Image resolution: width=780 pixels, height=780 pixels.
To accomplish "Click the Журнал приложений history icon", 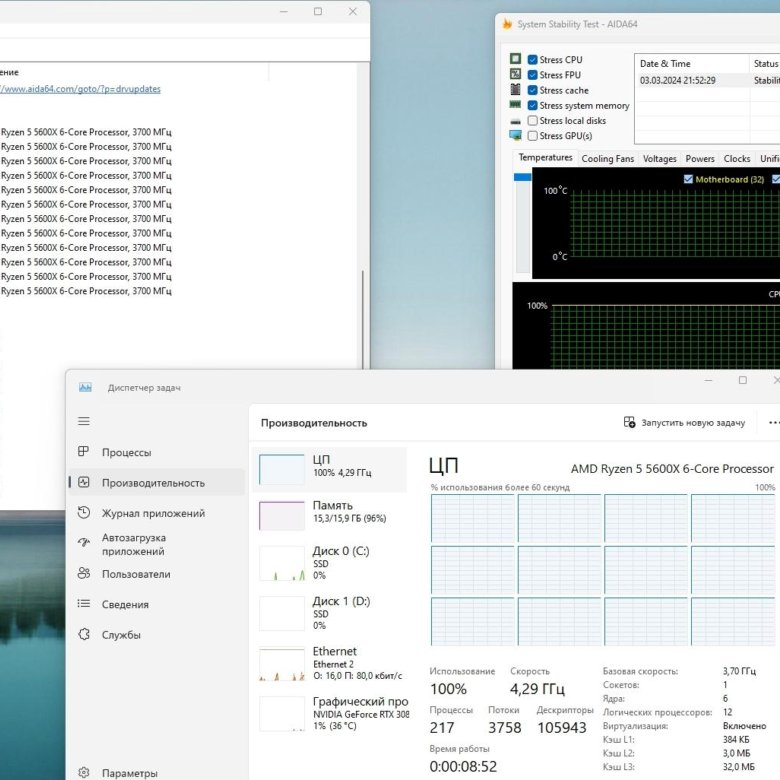I will (84, 512).
